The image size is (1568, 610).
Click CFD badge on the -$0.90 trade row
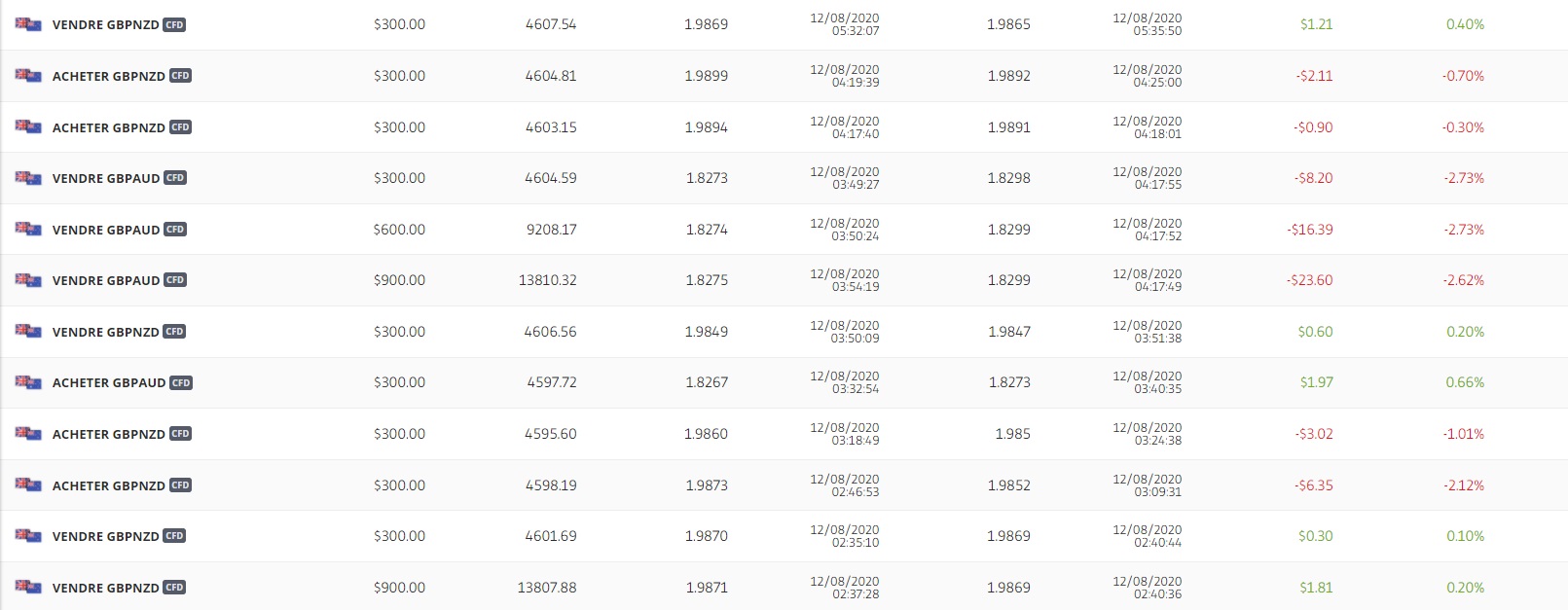tap(180, 127)
